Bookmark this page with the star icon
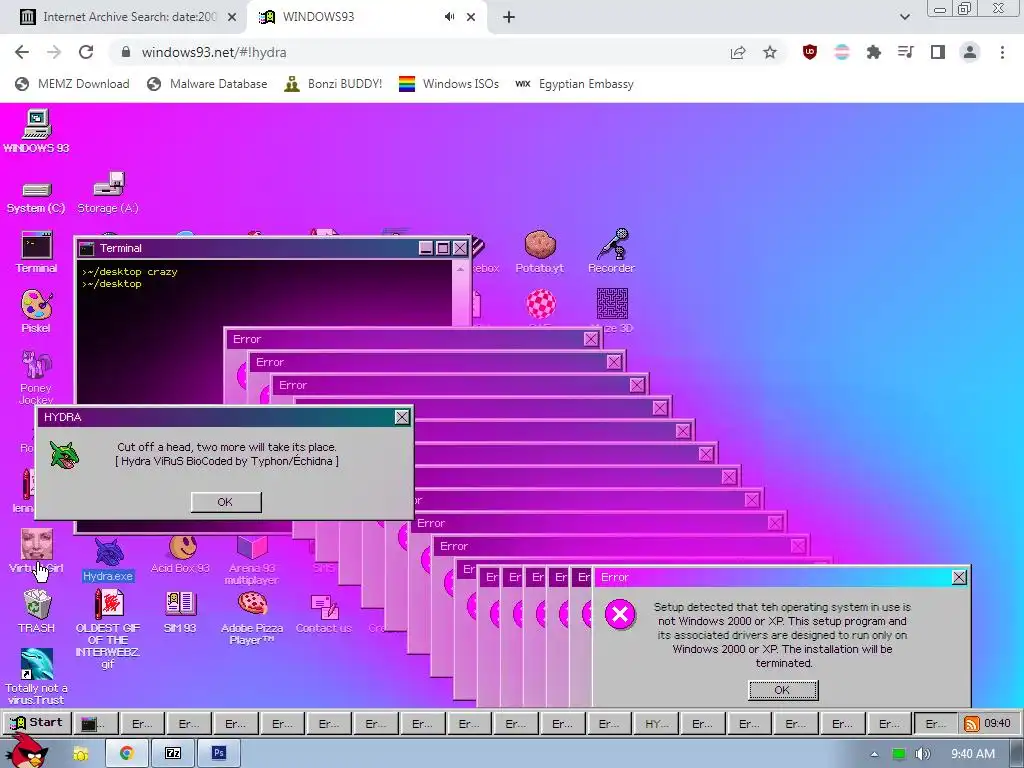Image resolution: width=1024 pixels, height=768 pixels. tap(770, 52)
